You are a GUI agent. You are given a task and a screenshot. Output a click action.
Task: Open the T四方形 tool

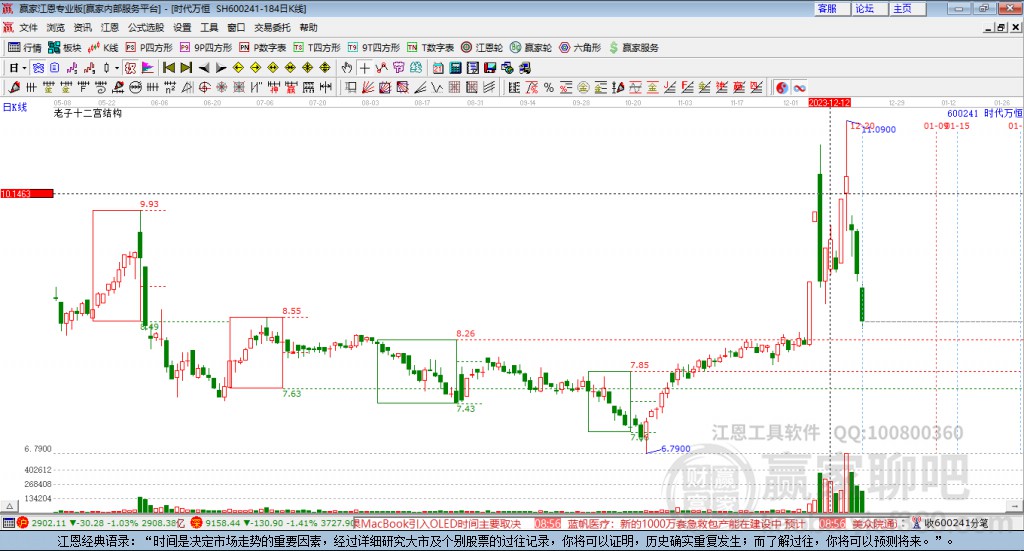point(317,48)
